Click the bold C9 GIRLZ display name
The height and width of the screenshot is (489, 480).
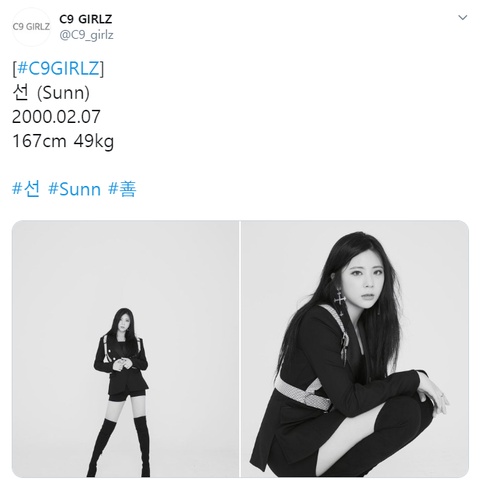(86, 19)
